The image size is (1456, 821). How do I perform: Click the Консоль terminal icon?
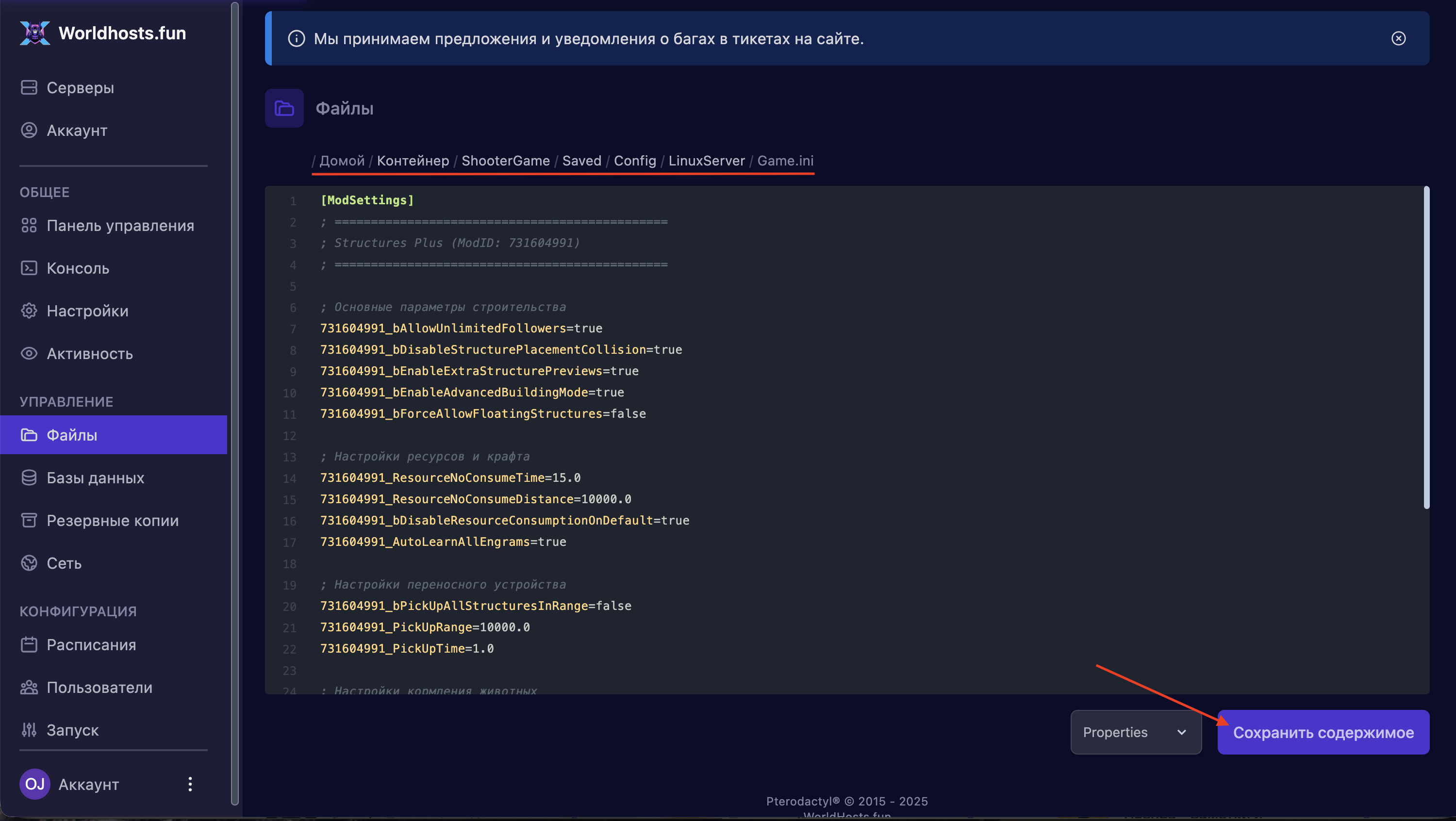(29, 268)
